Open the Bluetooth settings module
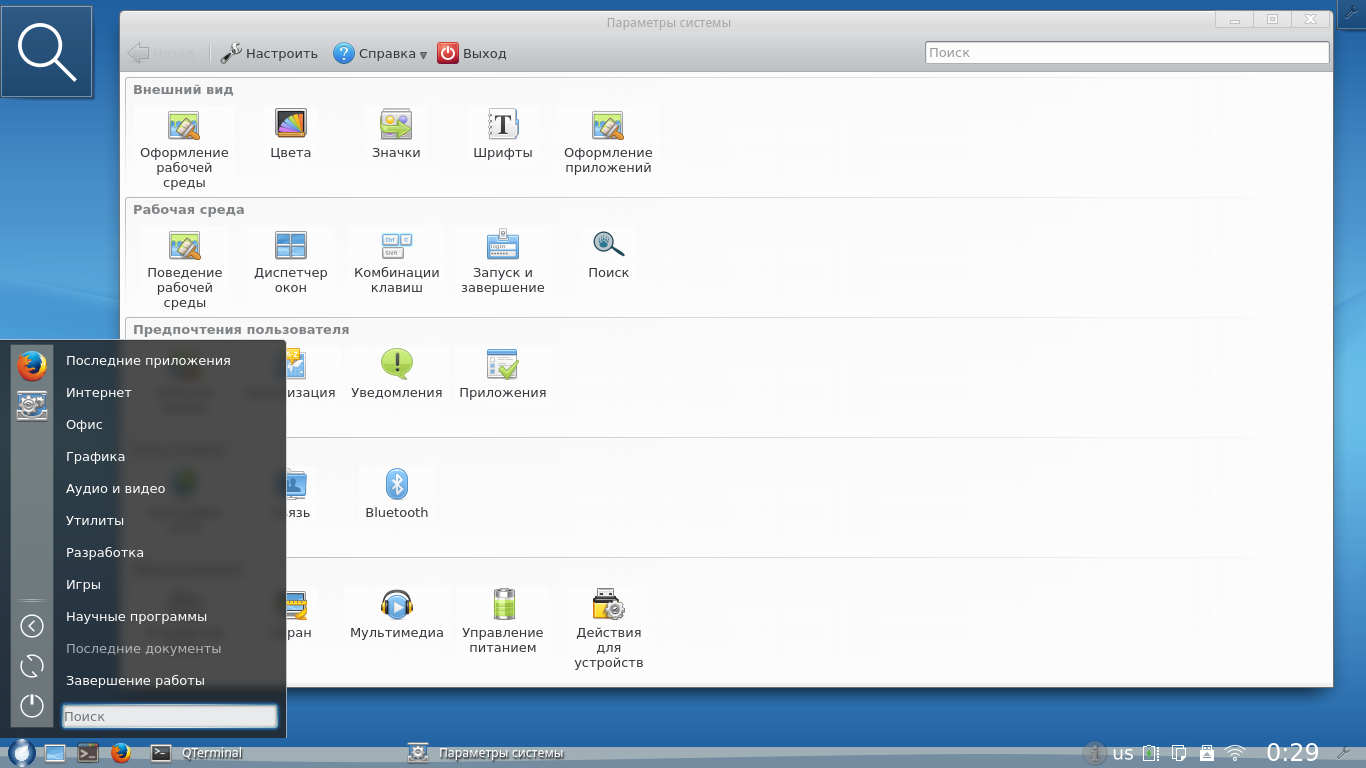This screenshot has width=1366, height=768. tap(397, 494)
